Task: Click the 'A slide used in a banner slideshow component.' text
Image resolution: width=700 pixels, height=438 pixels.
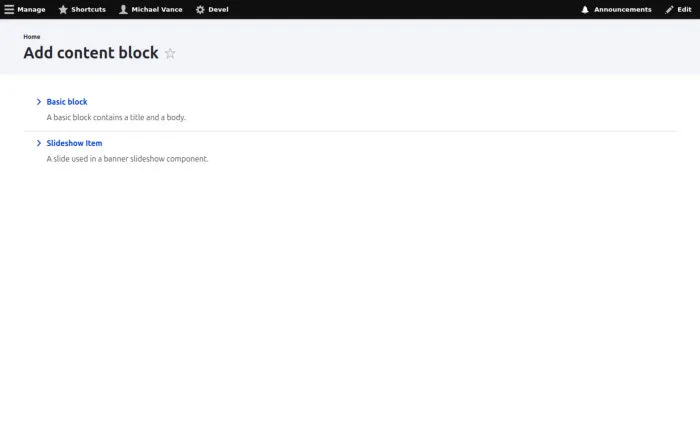Action: [x=127, y=159]
